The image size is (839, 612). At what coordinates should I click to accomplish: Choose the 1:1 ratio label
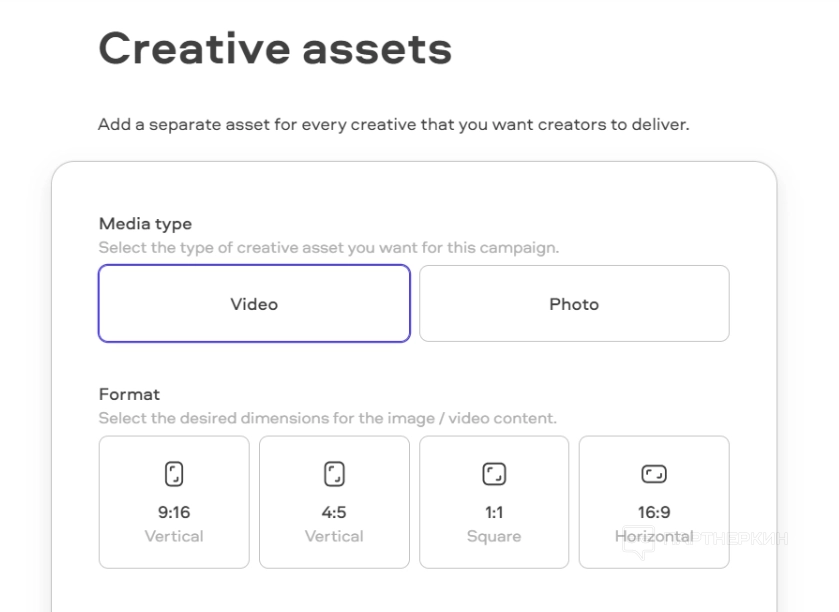[x=494, y=513]
